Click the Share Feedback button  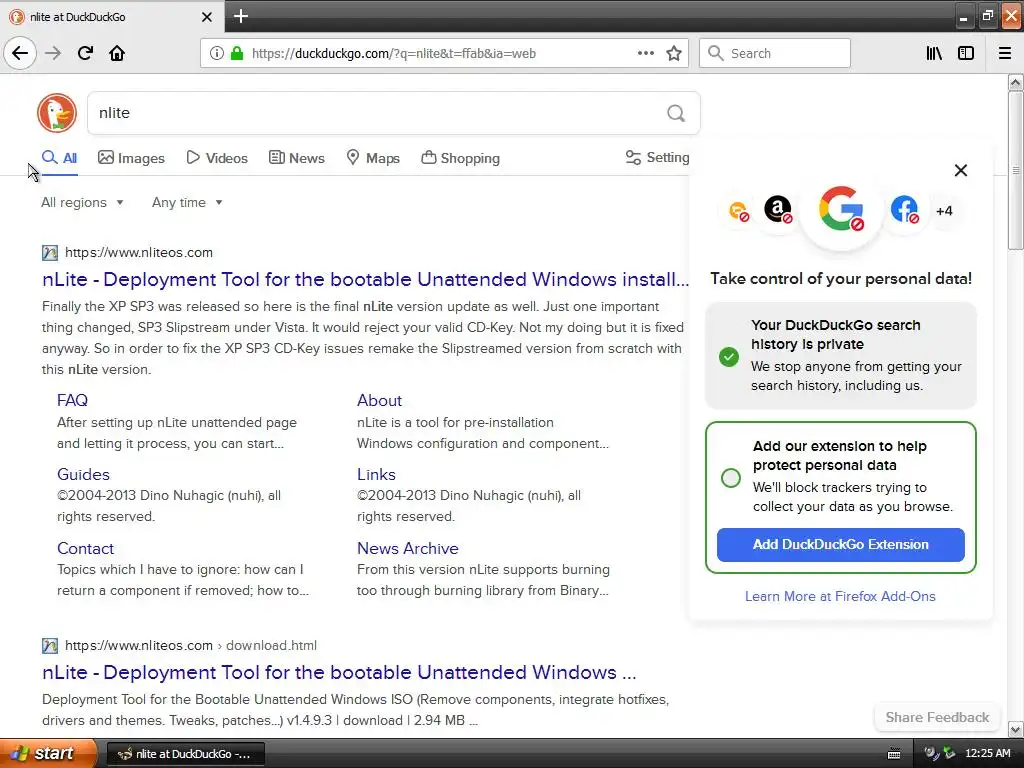coord(937,717)
